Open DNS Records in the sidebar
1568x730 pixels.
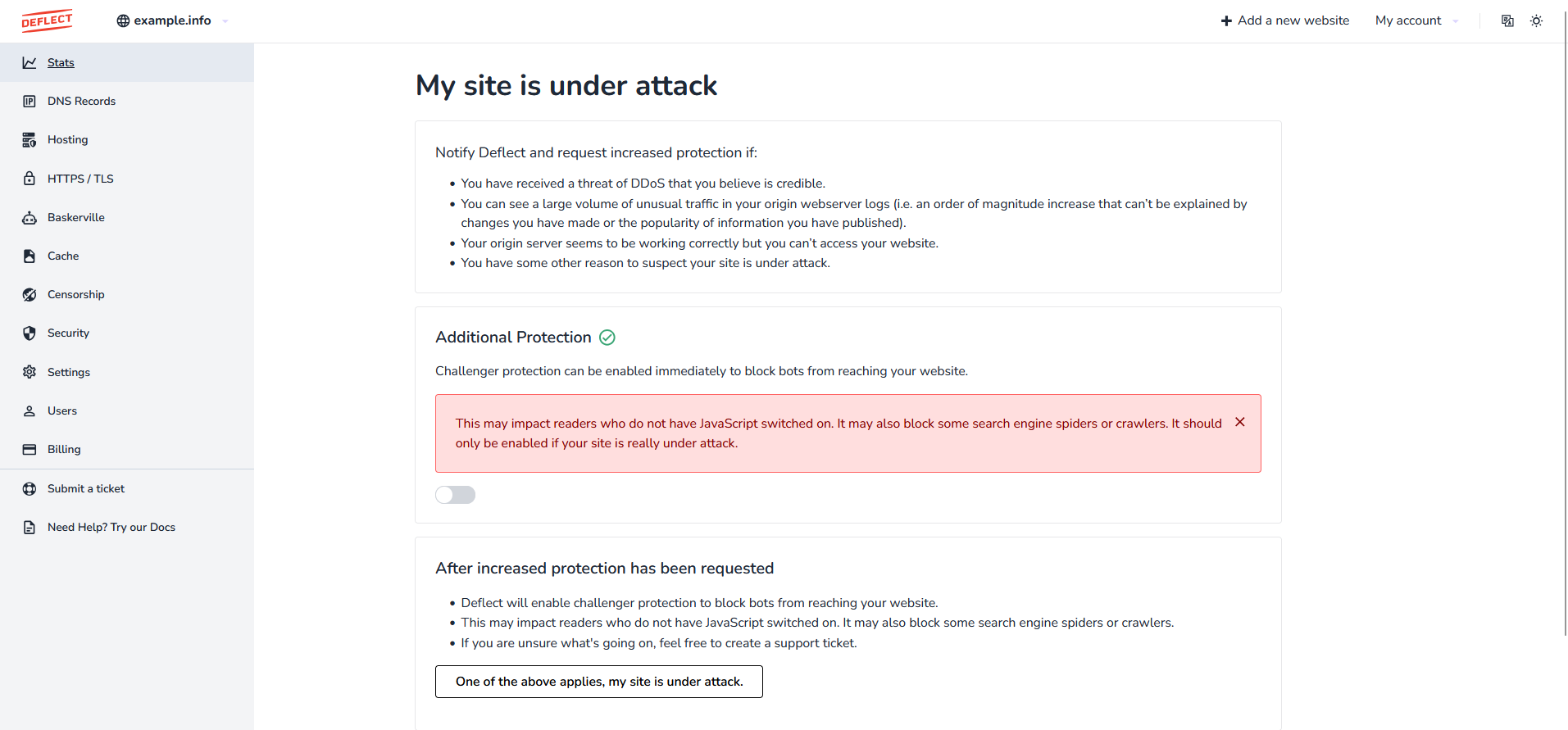tap(81, 102)
